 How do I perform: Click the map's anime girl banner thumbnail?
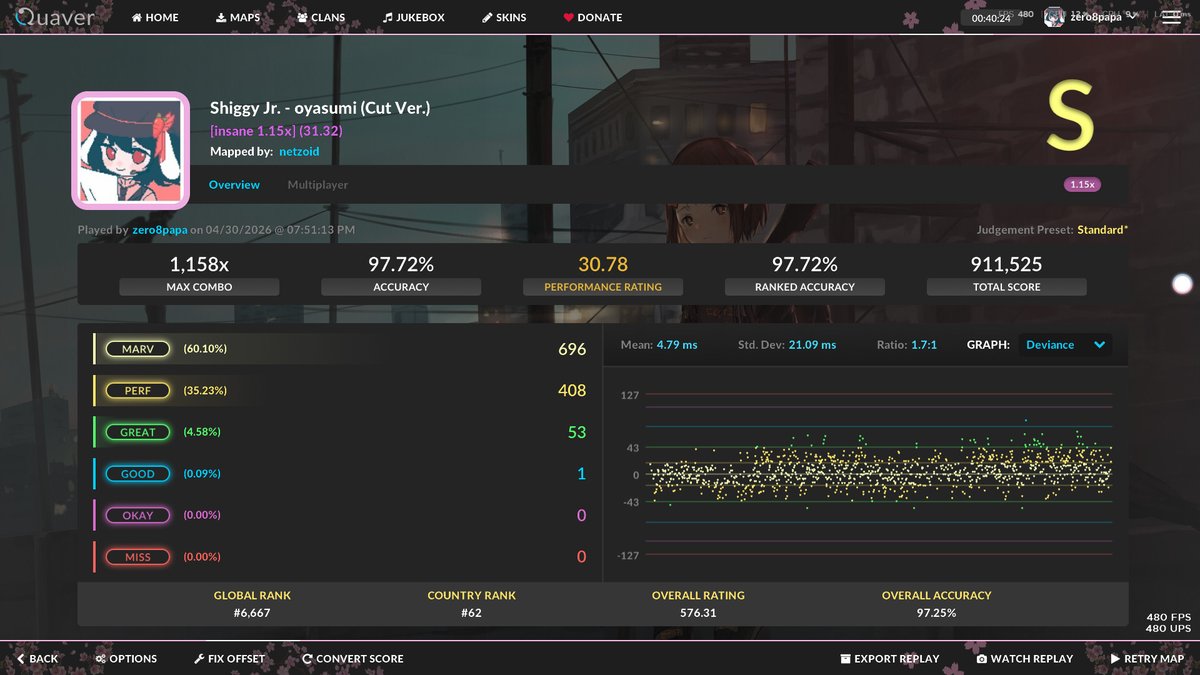tap(130, 150)
